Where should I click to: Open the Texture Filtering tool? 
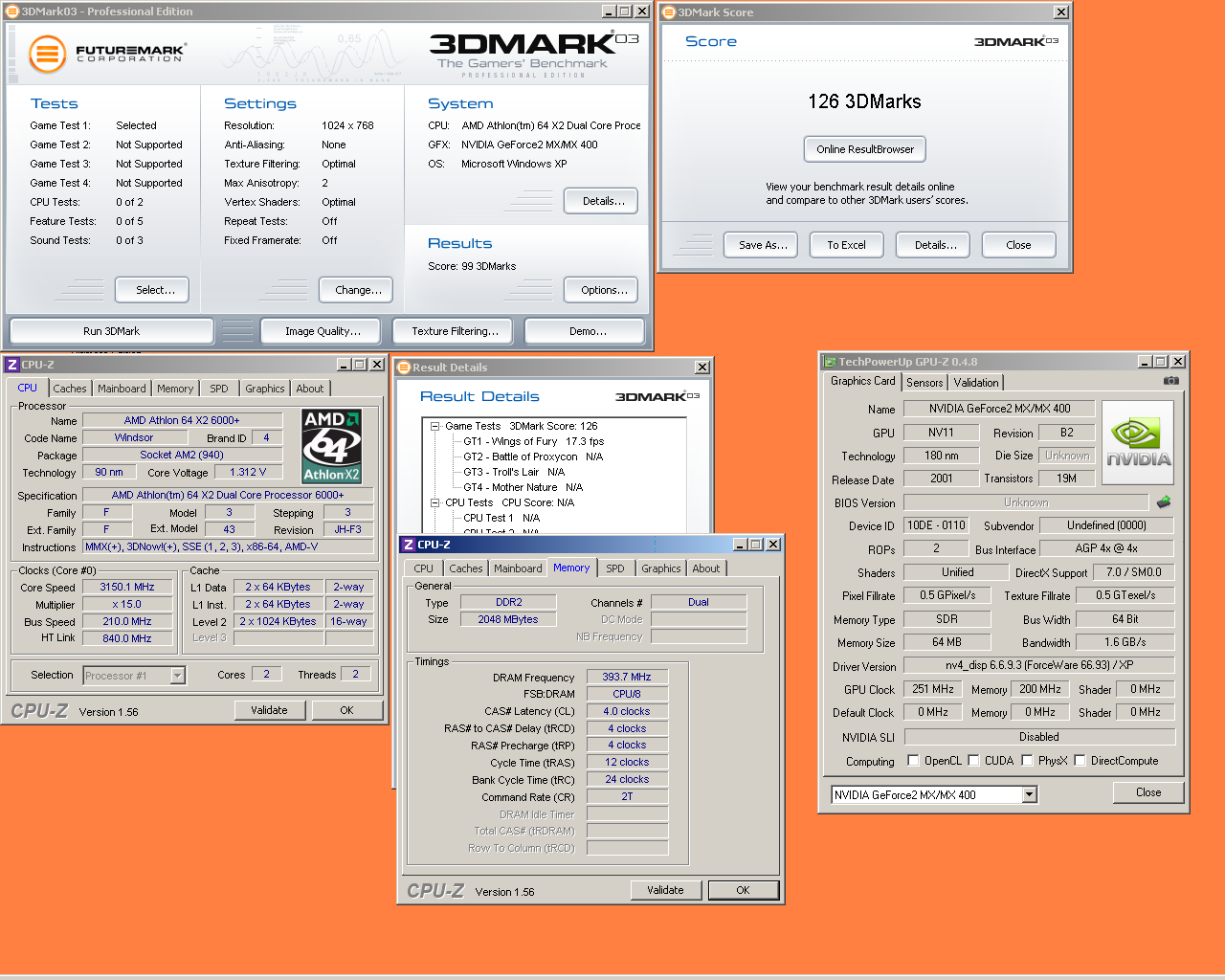(455, 331)
